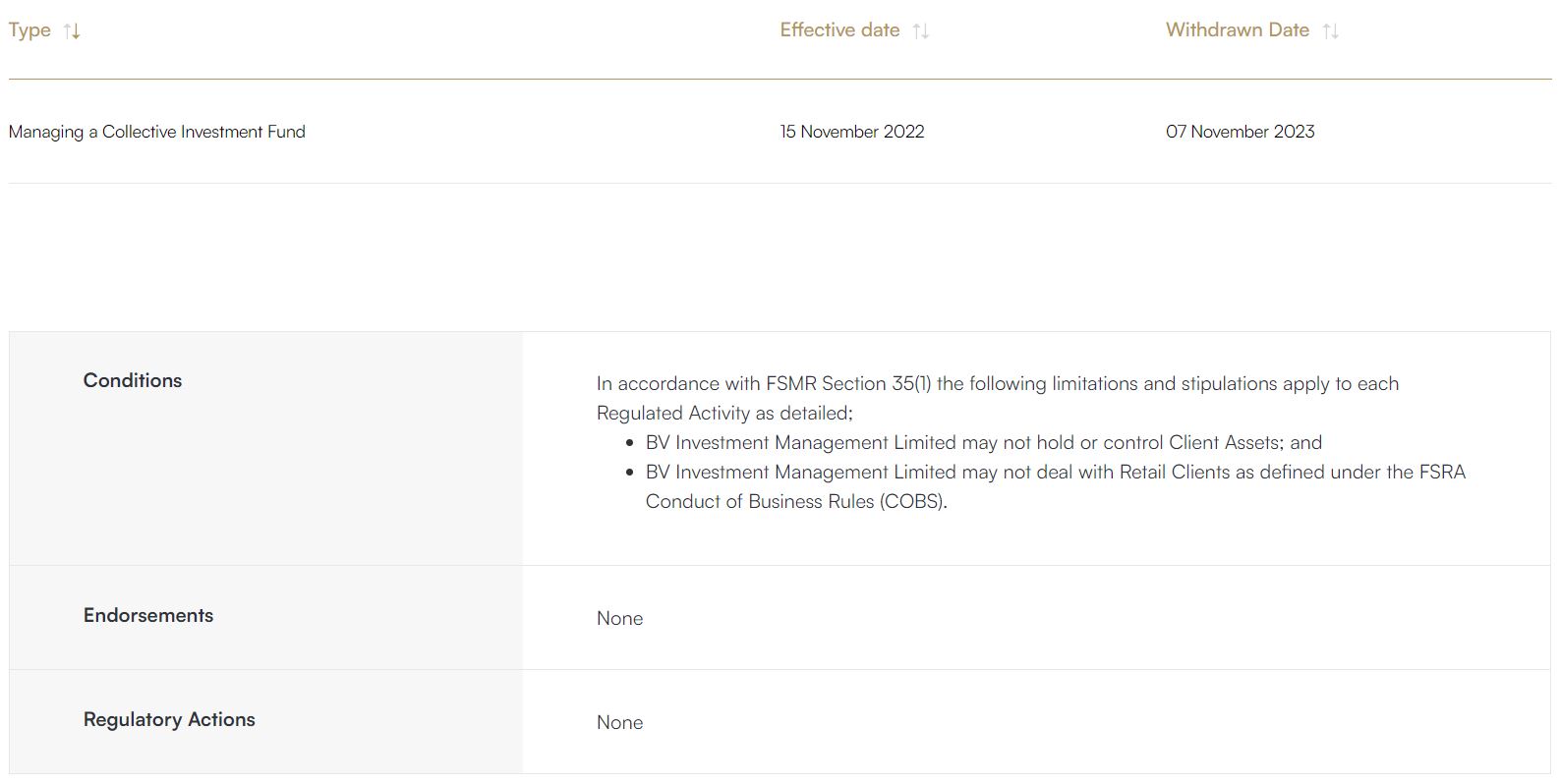Click bullet about holding Client Assets
The width and height of the screenshot is (1560, 784).
(983, 443)
